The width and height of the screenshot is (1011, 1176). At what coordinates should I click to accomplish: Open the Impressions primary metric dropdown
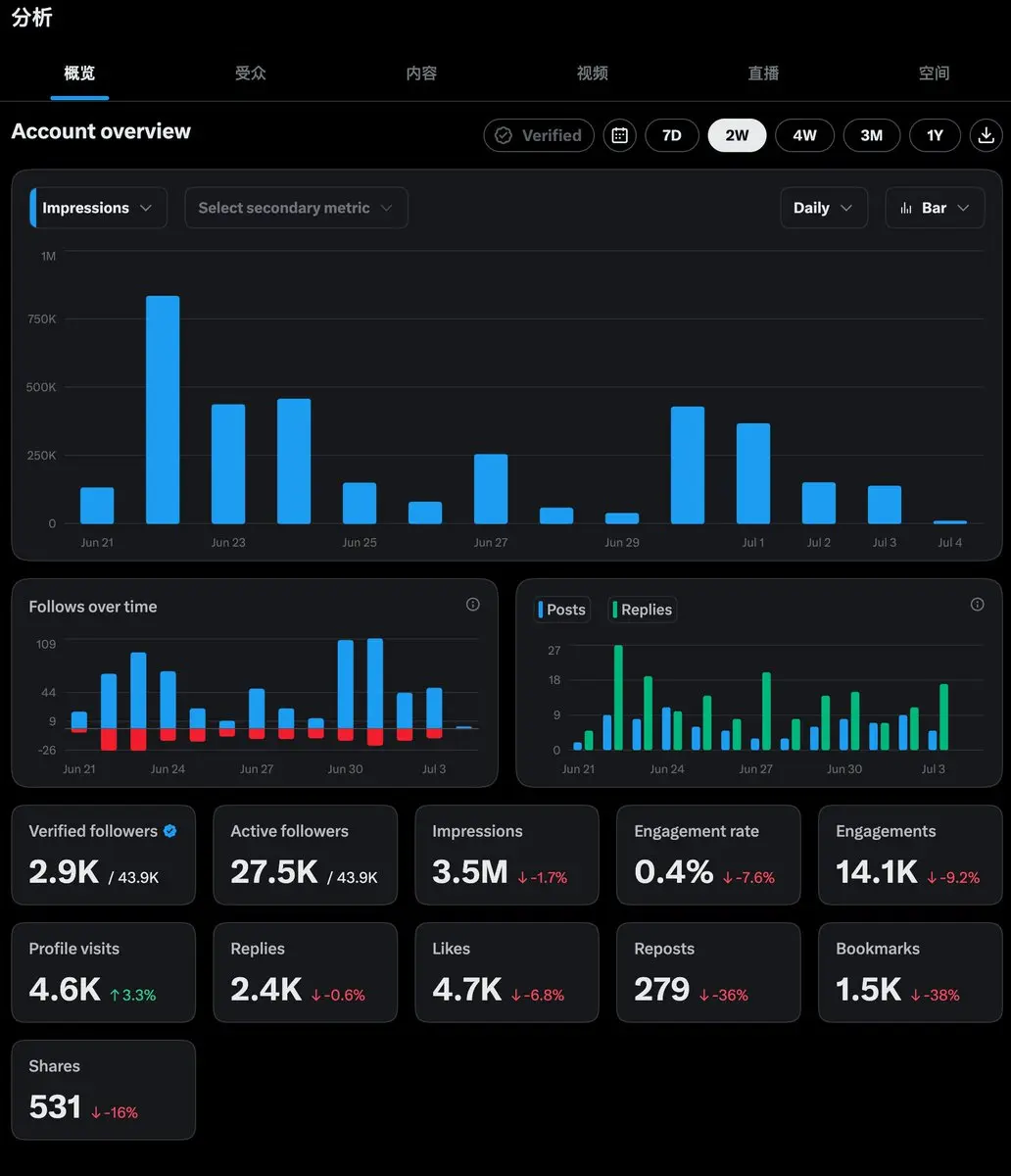pyautogui.click(x=99, y=208)
